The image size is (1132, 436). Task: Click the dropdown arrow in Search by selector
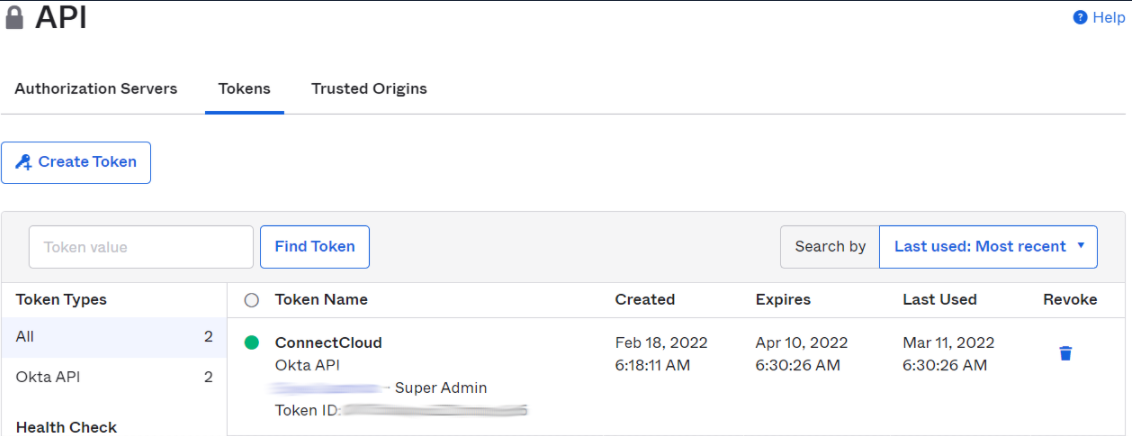click(x=1081, y=246)
